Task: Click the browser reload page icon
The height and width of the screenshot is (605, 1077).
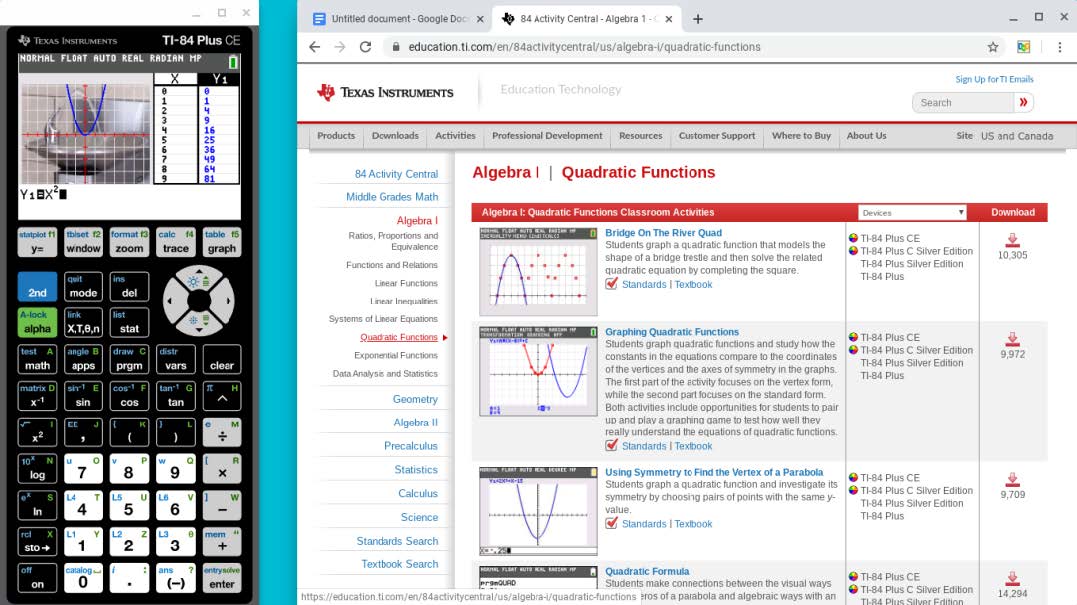Action: coord(365,47)
